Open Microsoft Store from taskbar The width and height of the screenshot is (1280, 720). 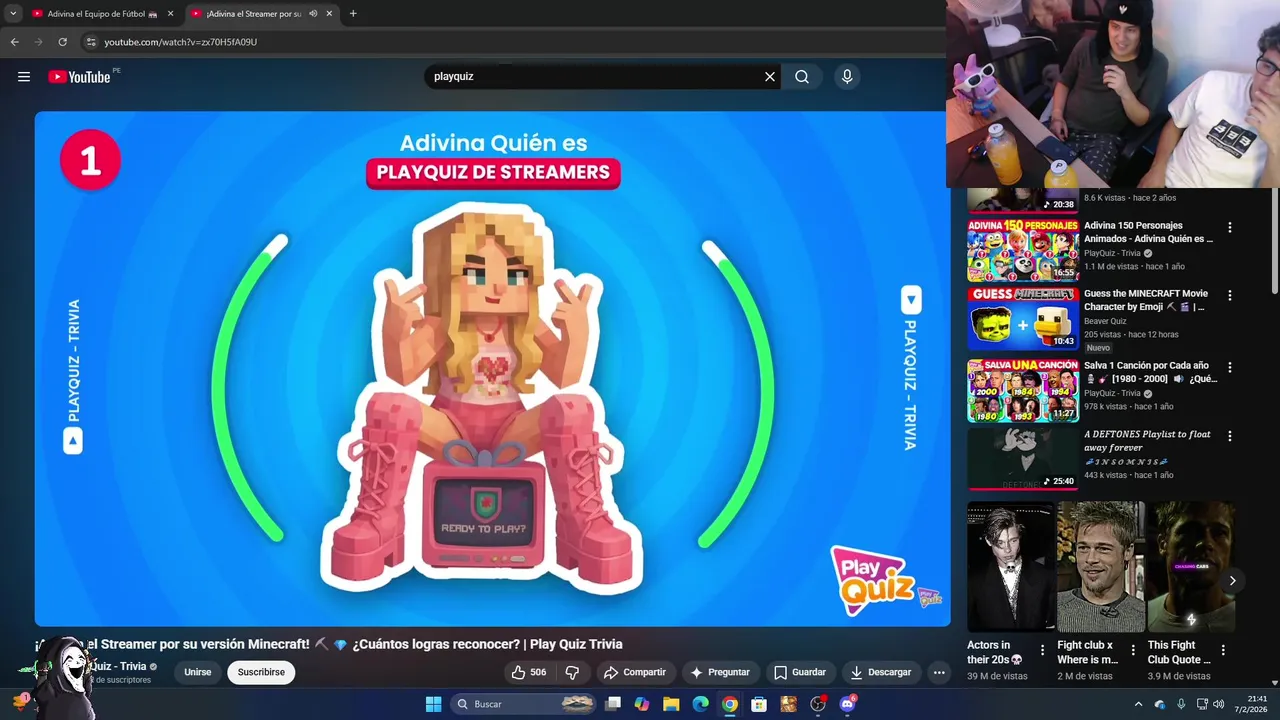pos(759,704)
